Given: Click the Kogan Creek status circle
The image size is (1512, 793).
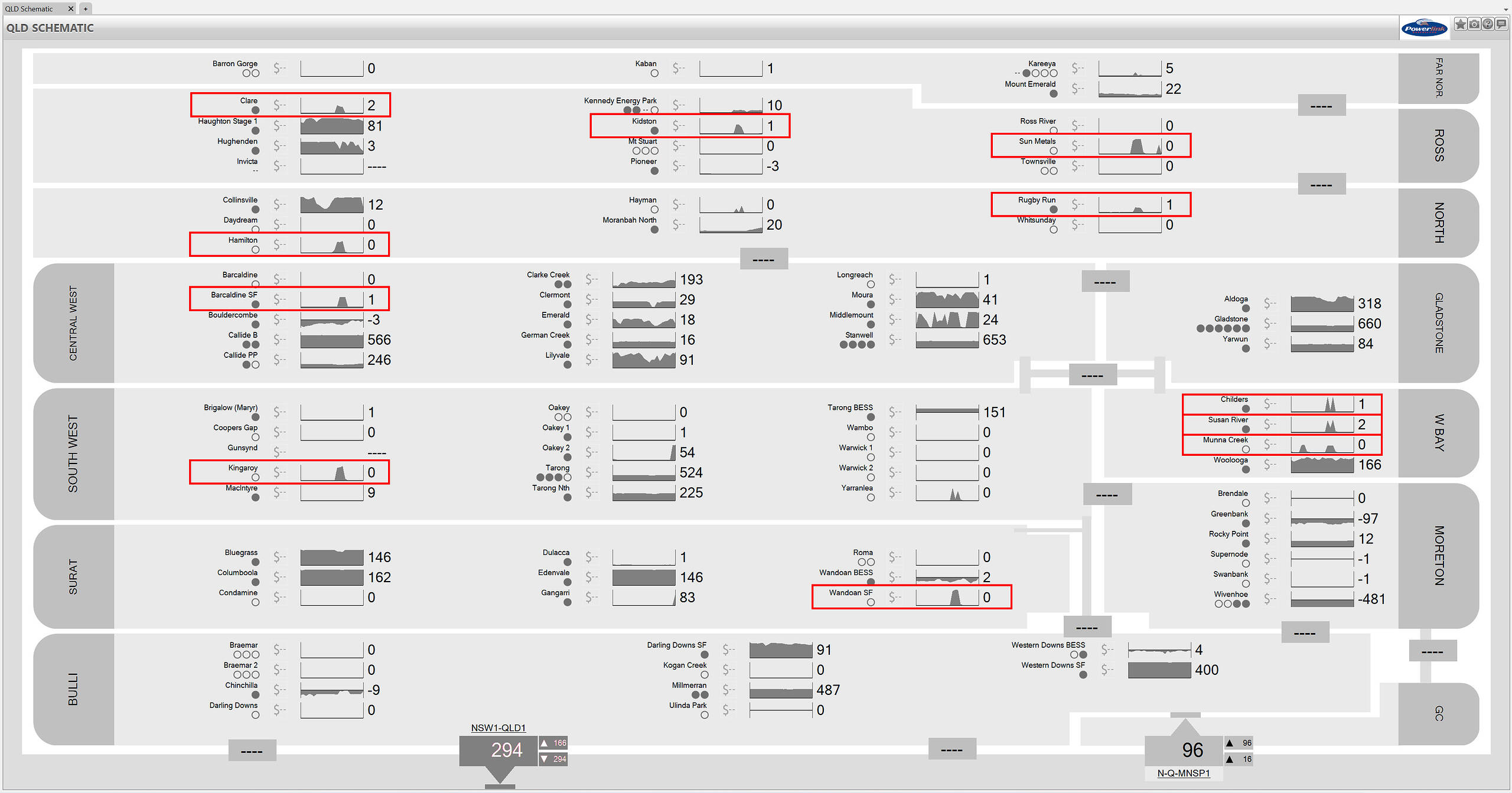Looking at the screenshot, I should coord(704,675).
